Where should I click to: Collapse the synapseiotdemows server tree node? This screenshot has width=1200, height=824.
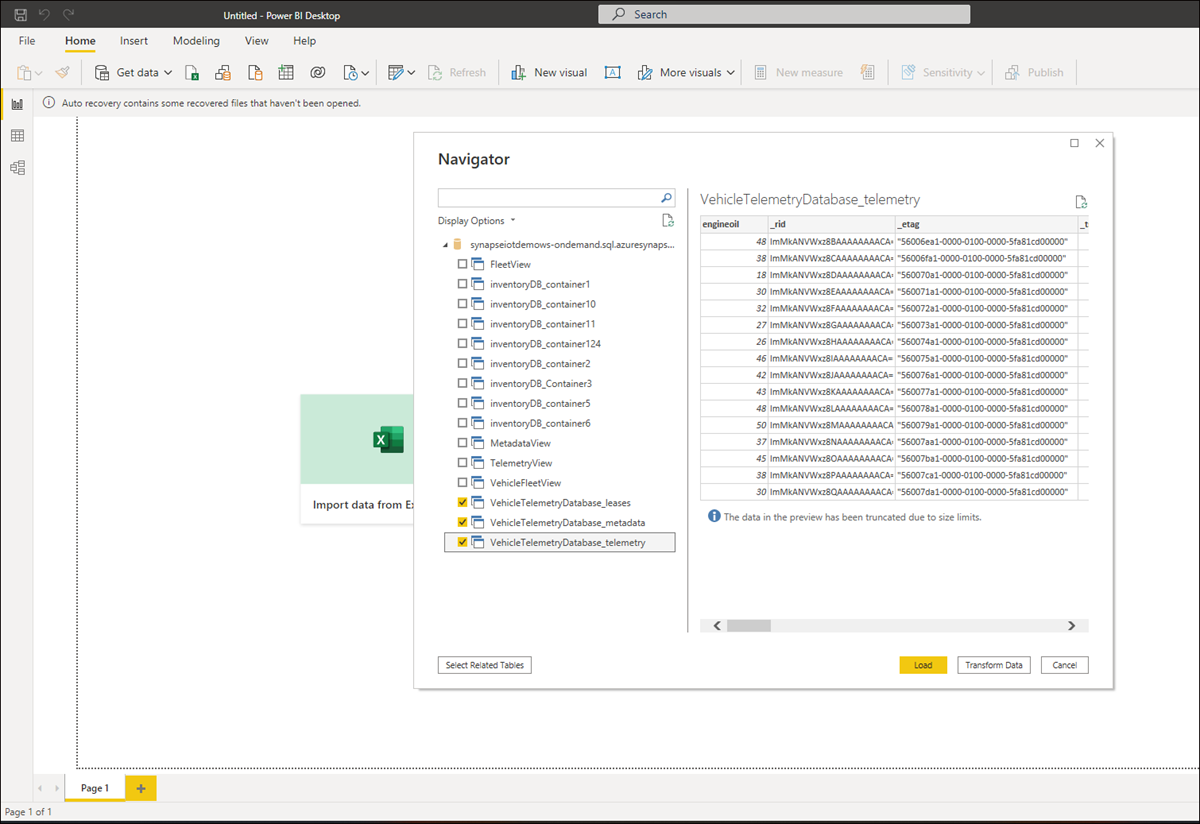tap(444, 245)
